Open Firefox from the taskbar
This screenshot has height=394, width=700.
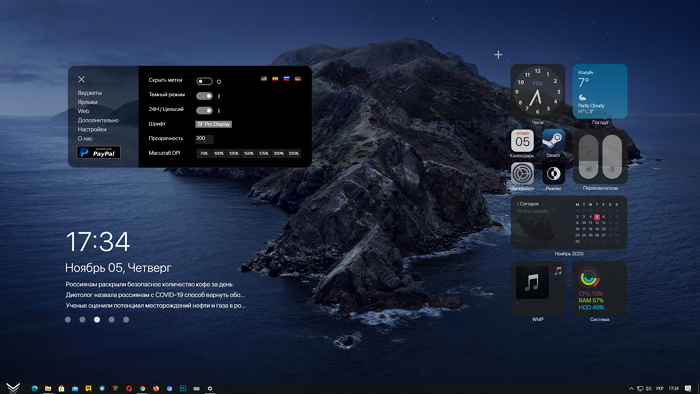click(156, 389)
